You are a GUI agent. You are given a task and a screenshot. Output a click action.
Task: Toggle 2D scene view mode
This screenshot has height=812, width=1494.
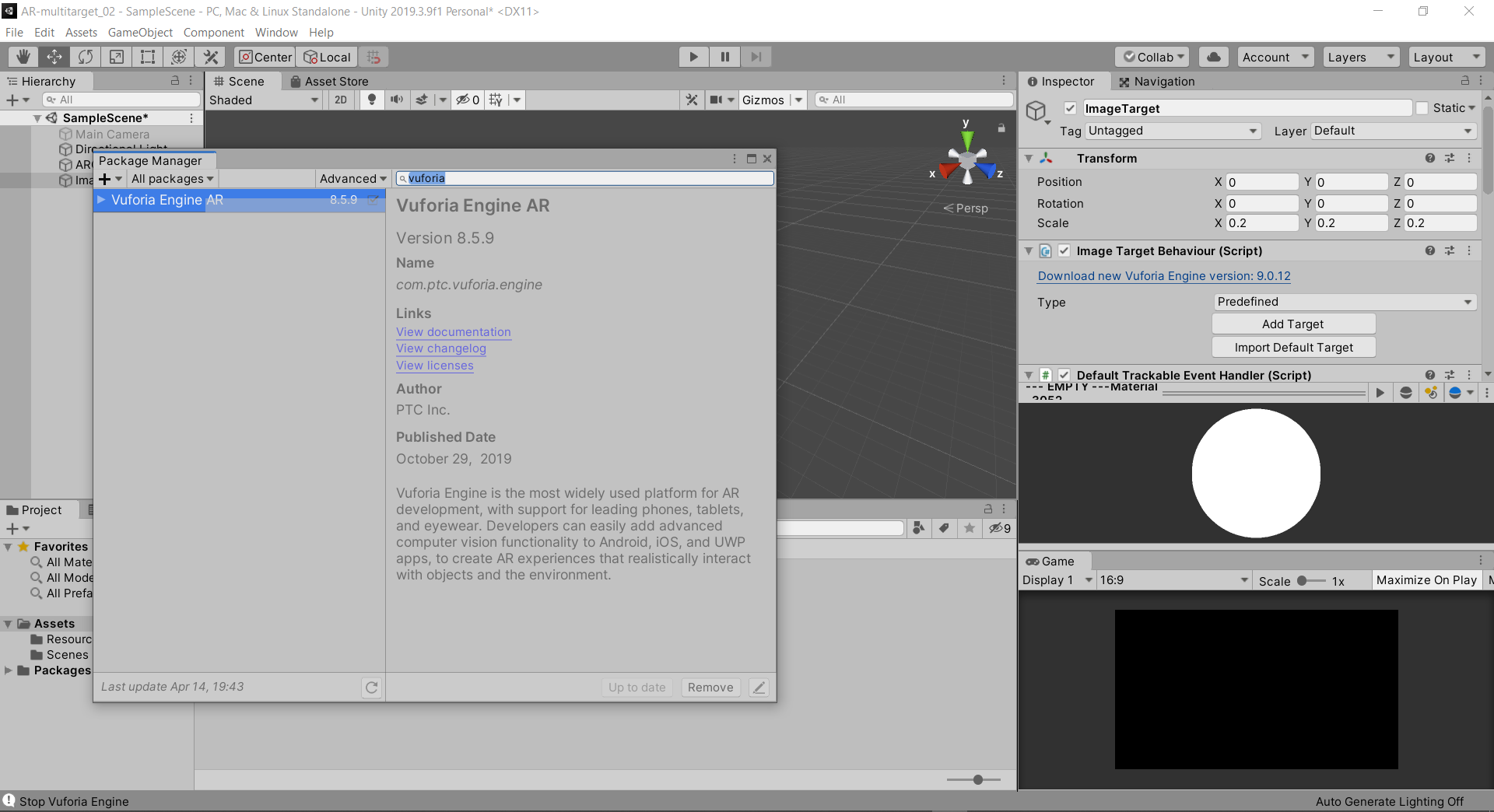pyautogui.click(x=341, y=100)
